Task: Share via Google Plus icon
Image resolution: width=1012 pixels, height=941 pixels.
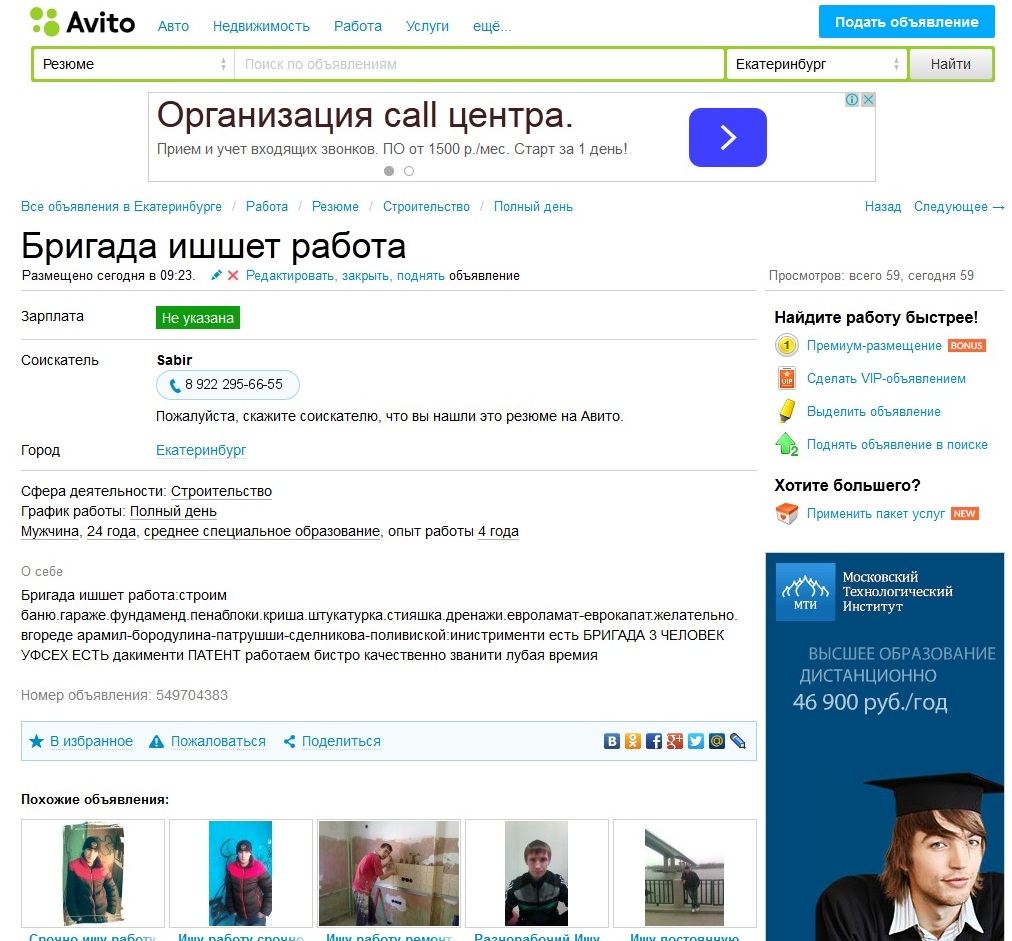Action: 674,741
